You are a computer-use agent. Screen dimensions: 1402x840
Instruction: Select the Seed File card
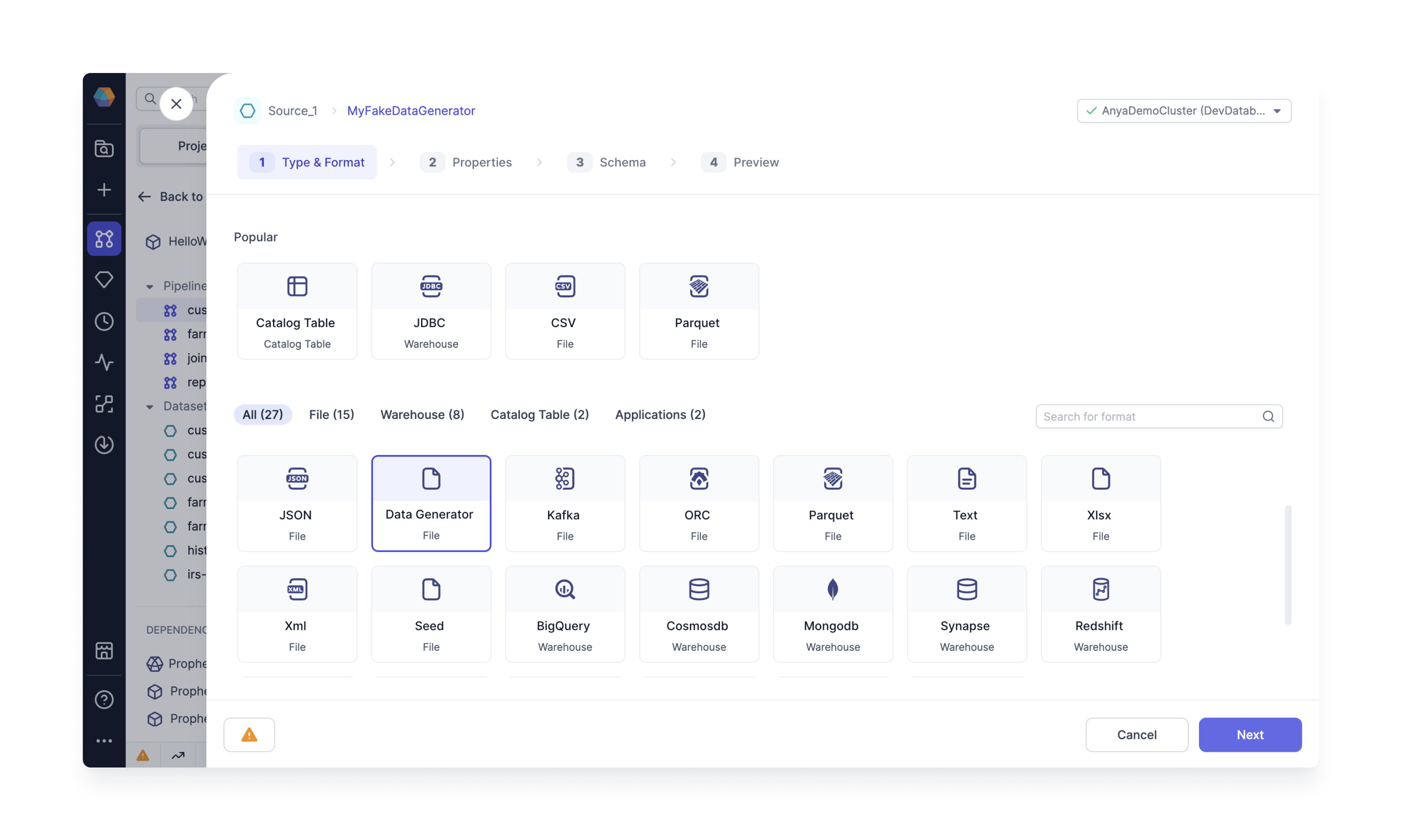tap(431, 614)
